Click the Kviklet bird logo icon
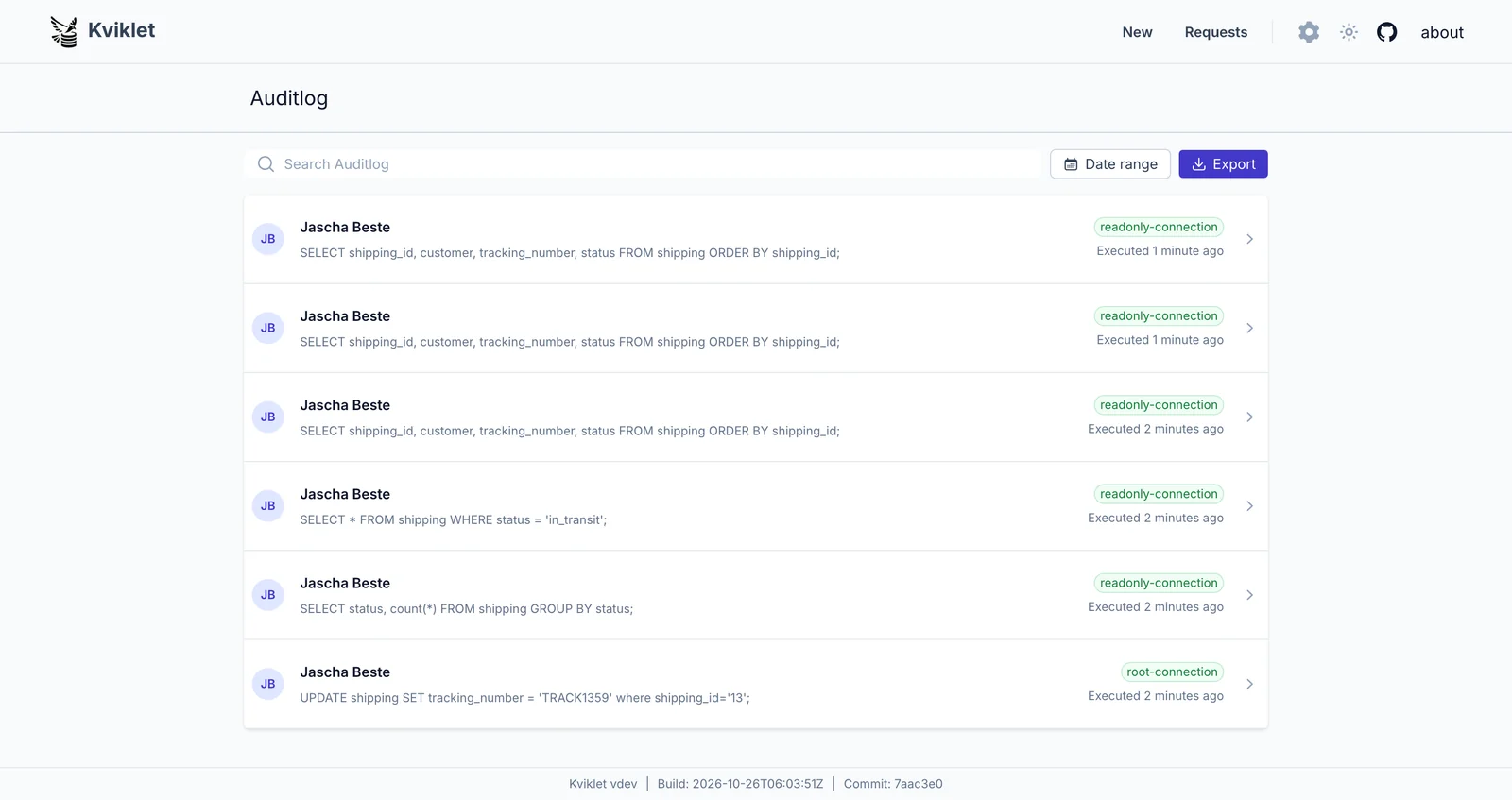 tap(63, 31)
